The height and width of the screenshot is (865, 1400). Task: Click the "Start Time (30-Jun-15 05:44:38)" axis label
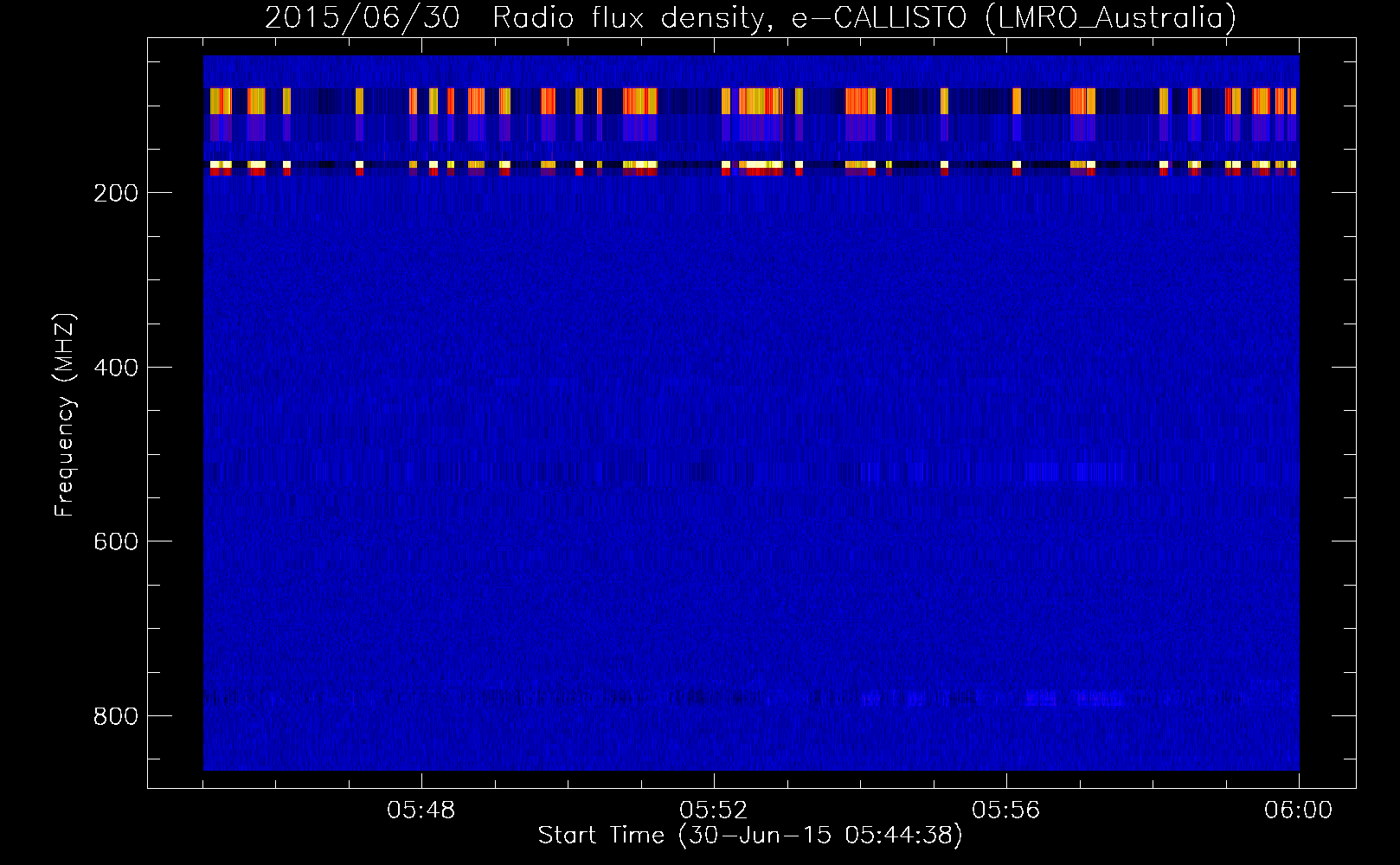750,836
